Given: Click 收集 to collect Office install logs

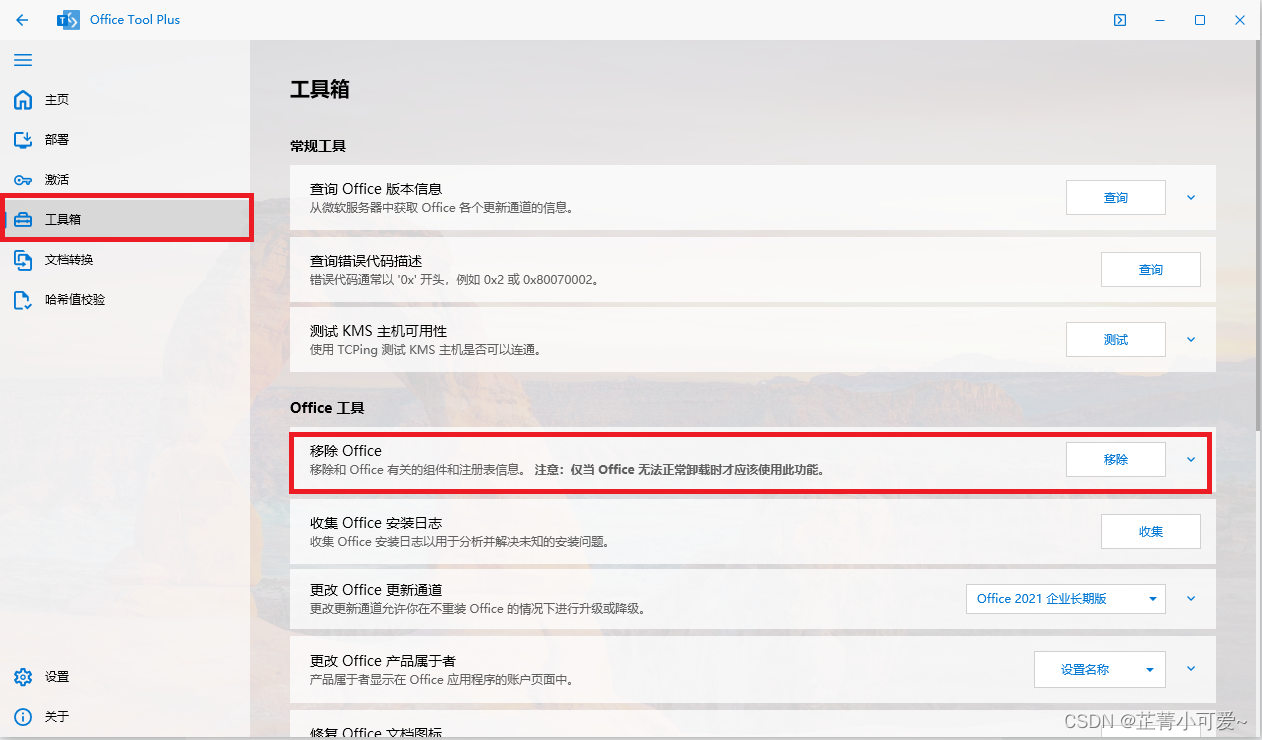Looking at the screenshot, I should (x=1151, y=532).
